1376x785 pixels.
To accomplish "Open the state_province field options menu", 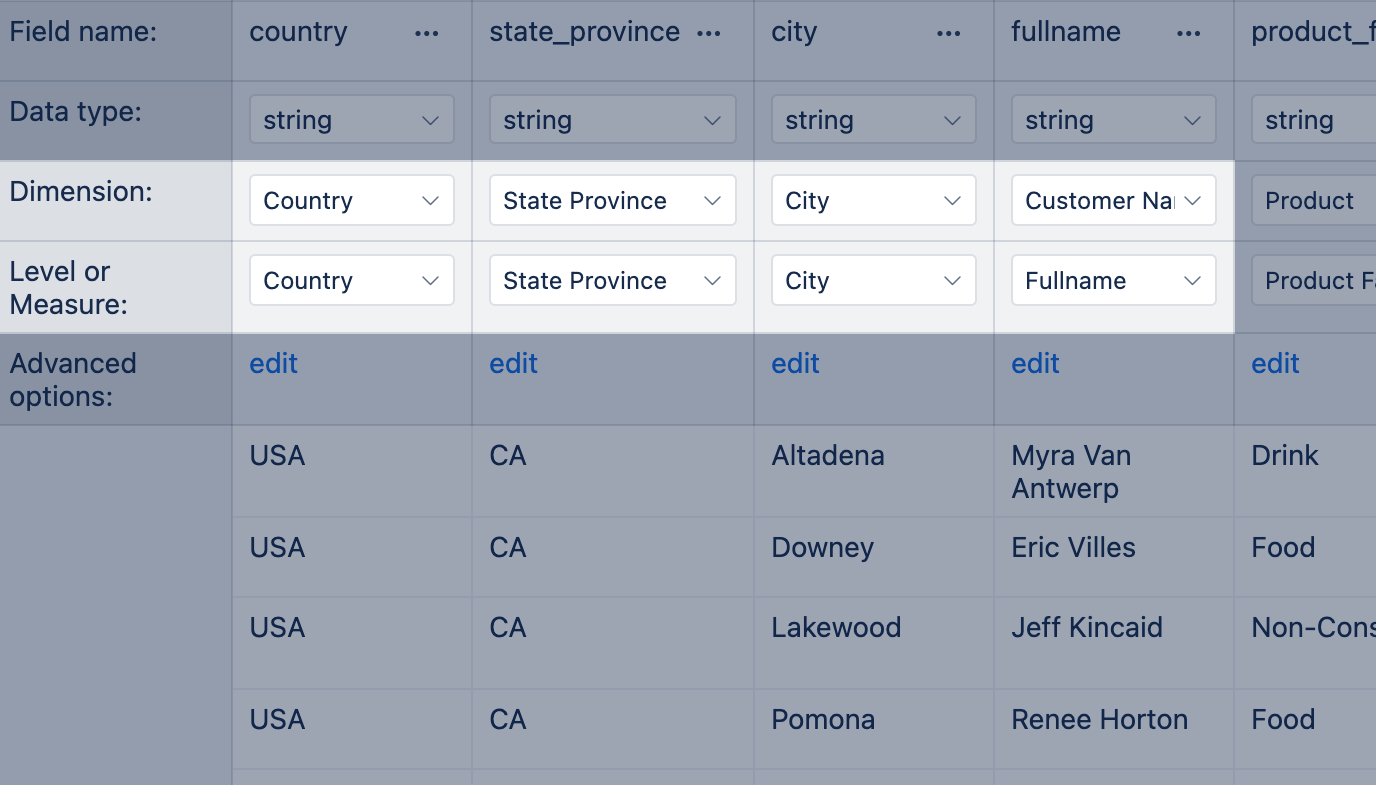I will 708,32.
